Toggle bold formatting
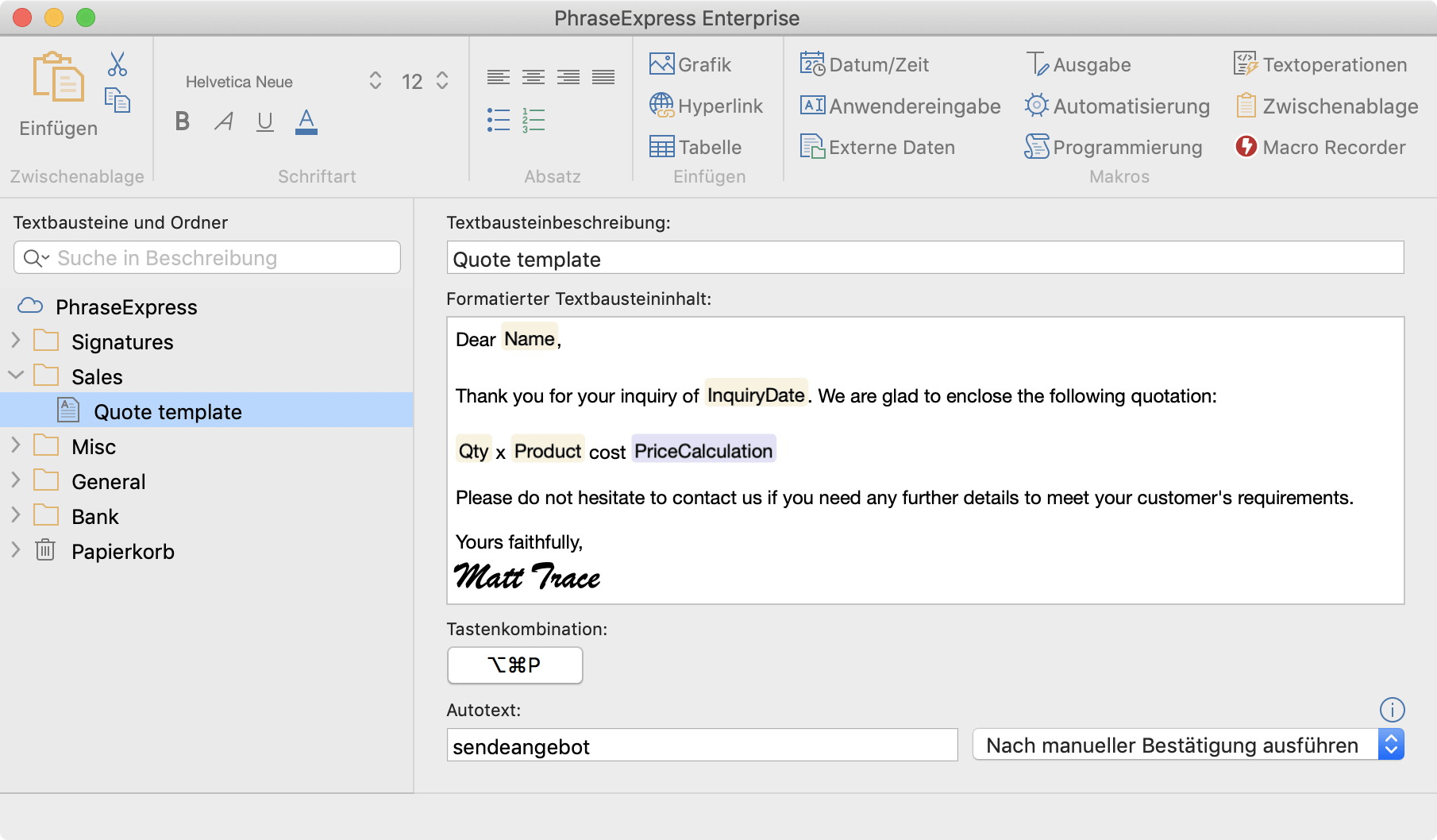 pos(183,121)
